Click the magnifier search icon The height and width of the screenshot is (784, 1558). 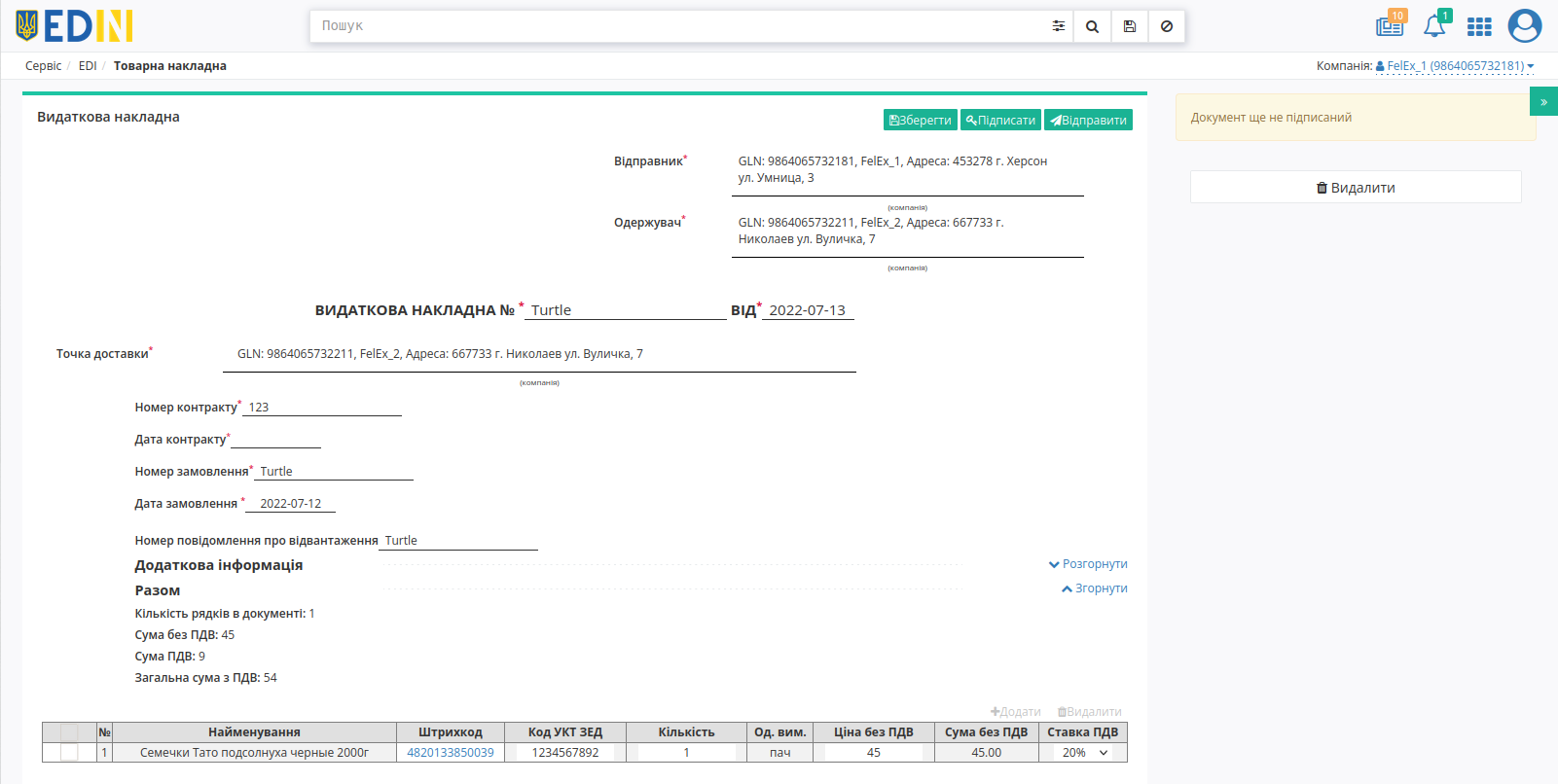[x=1092, y=26]
